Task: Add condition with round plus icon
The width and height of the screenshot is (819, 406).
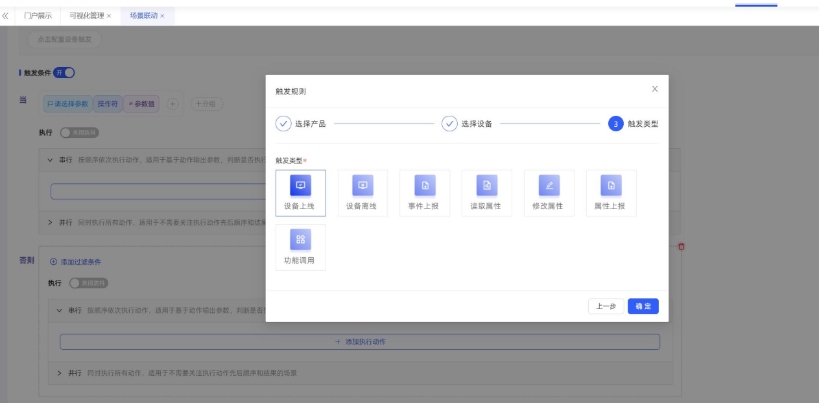Action: pyautogui.click(x=172, y=104)
